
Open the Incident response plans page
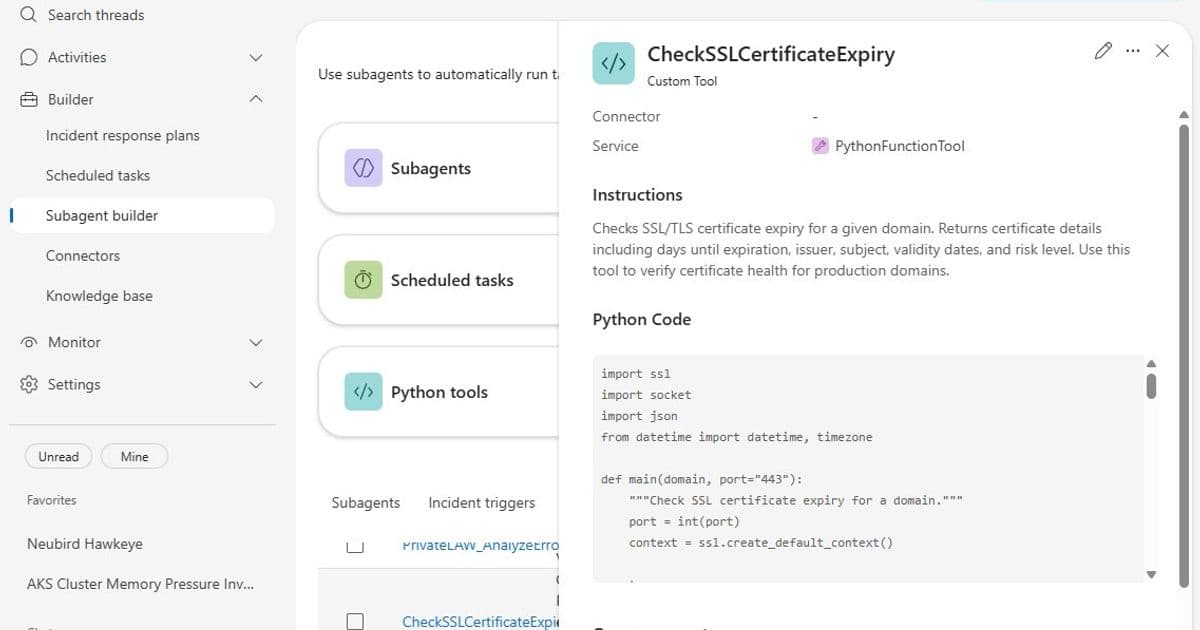click(122, 135)
